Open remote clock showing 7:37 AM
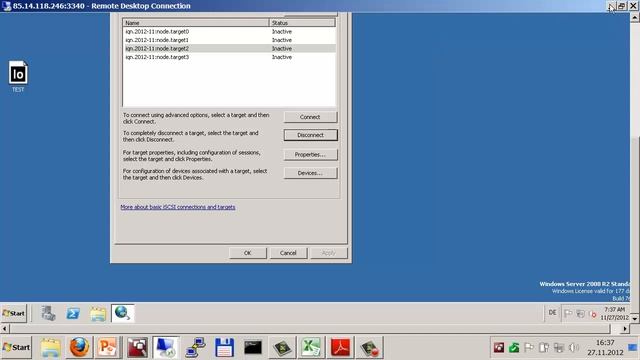640x360 pixels. click(615, 313)
